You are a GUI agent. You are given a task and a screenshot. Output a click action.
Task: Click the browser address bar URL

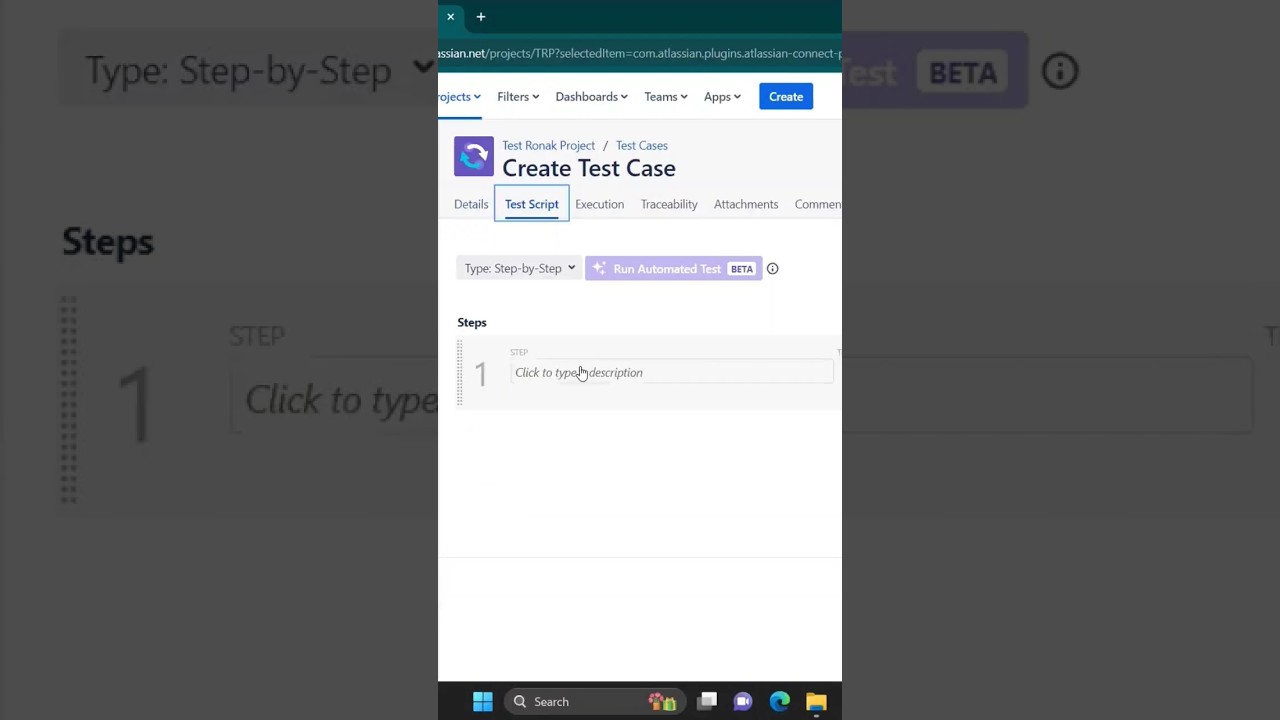point(640,54)
